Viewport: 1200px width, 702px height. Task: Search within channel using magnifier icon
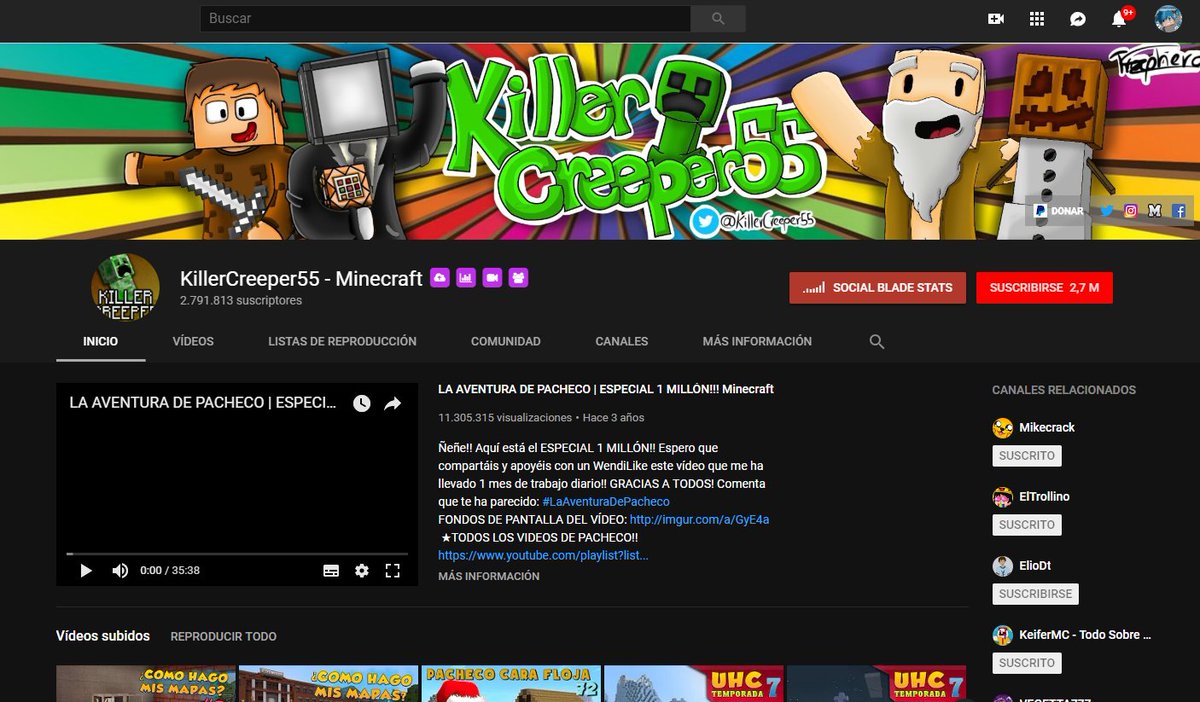click(877, 342)
